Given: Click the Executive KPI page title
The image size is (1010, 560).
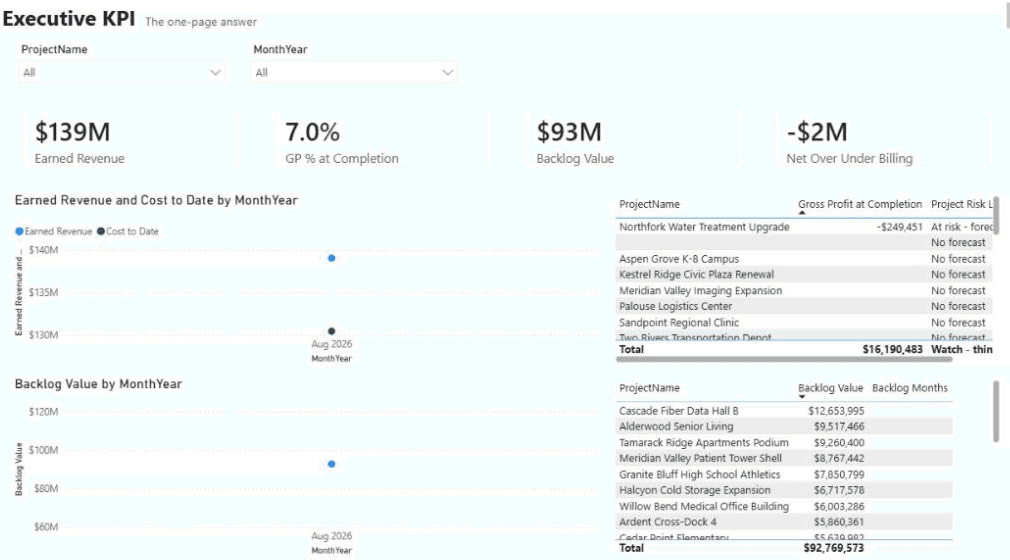Looking at the screenshot, I should click(x=69, y=19).
